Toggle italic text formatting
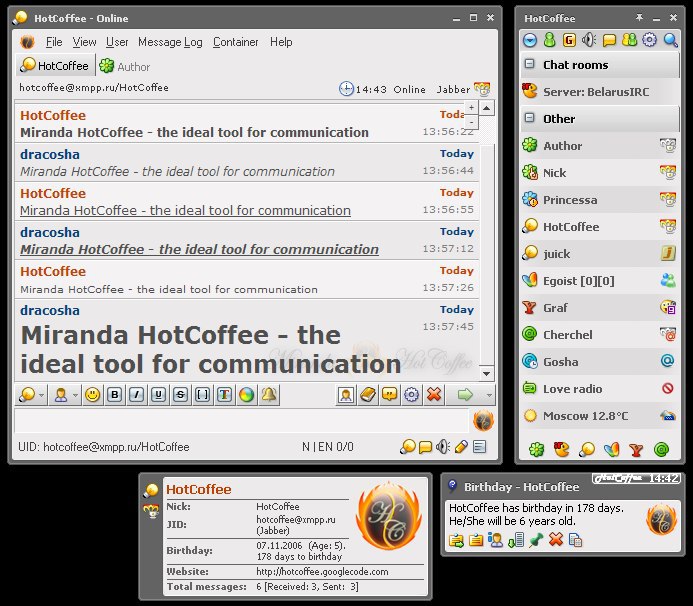 (x=137, y=395)
